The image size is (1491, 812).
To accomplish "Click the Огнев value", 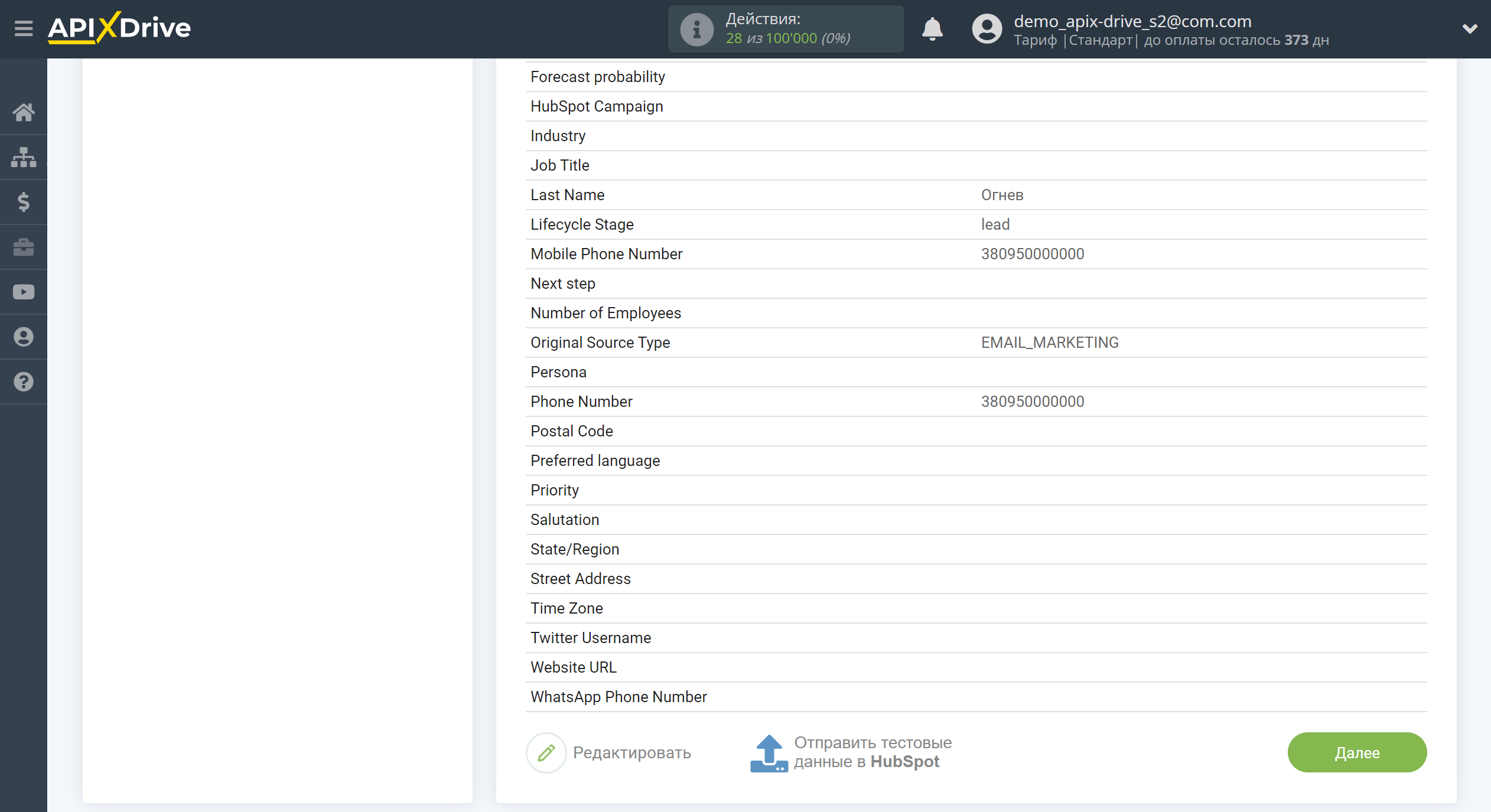I will coord(1002,195).
